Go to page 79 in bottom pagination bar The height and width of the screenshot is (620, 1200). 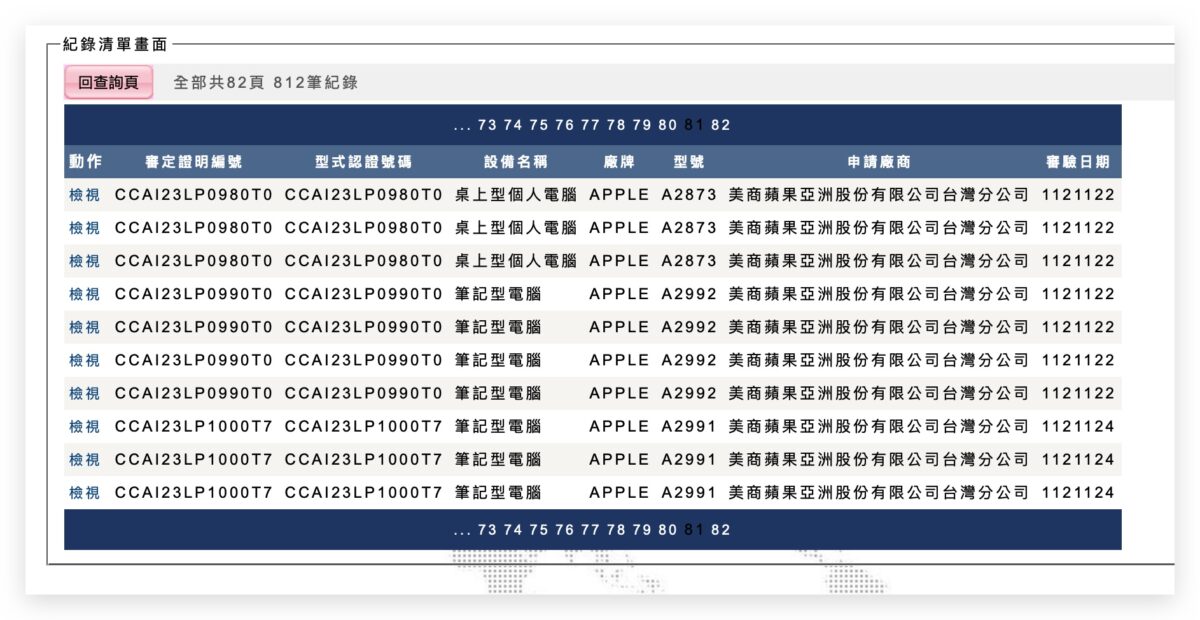(642, 530)
